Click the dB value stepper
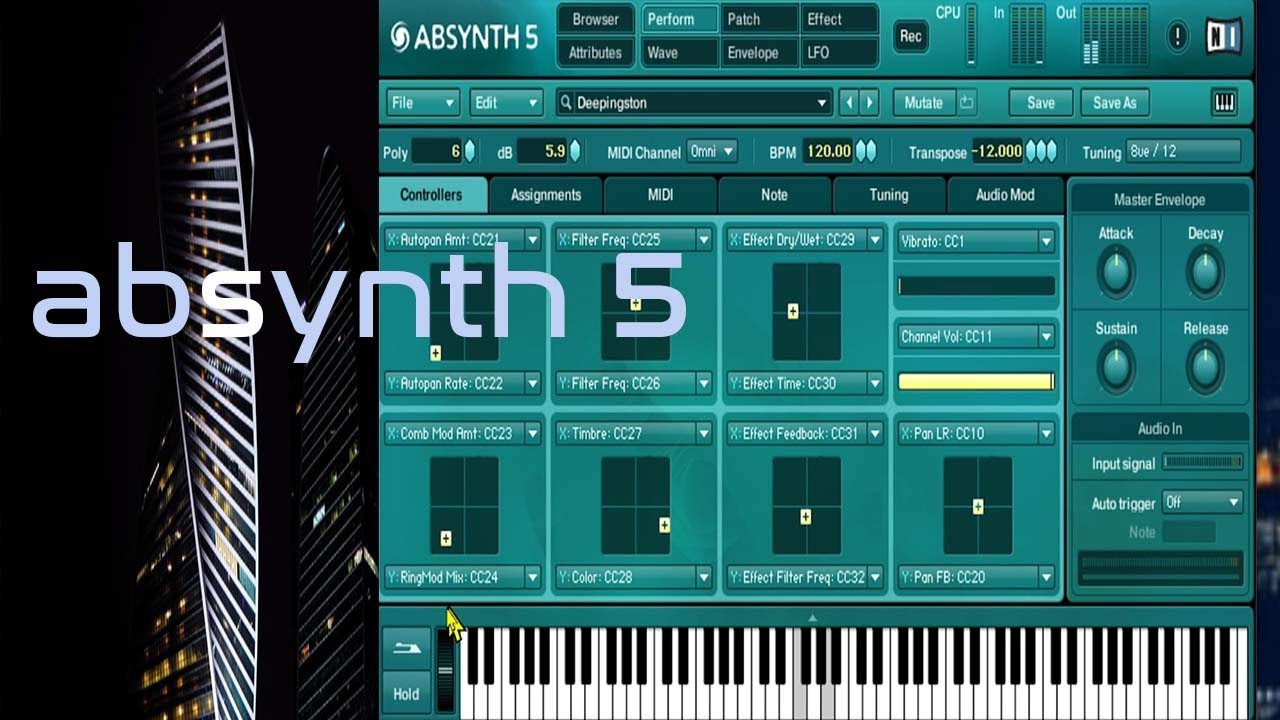This screenshot has width=1280, height=720. tap(575, 152)
